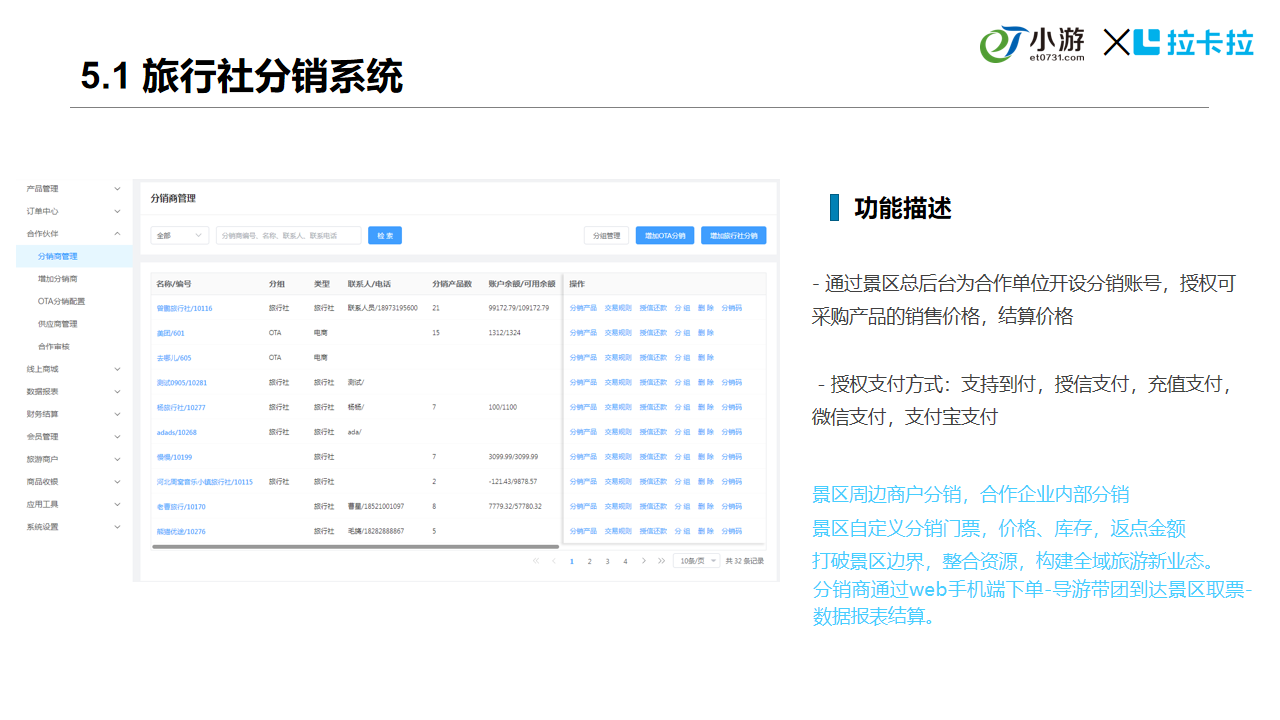This screenshot has width=1280, height=720.
Task: Open 供应商管理 sidebar item
Action: [58, 324]
